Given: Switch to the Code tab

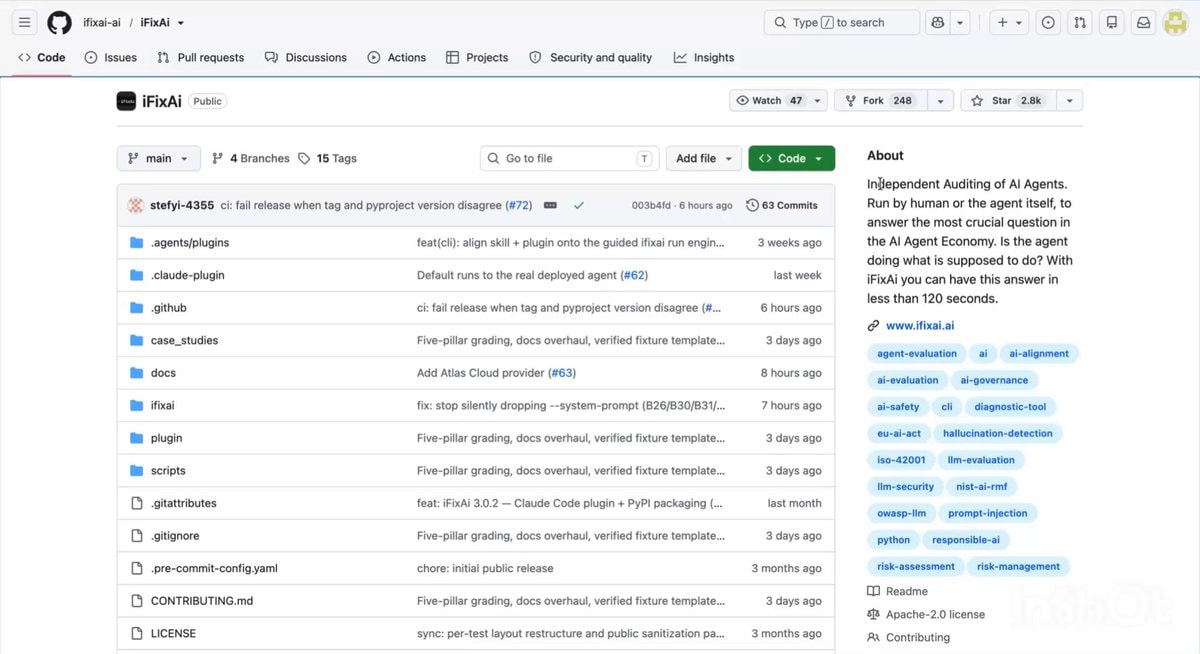Looking at the screenshot, I should (41, 58).
